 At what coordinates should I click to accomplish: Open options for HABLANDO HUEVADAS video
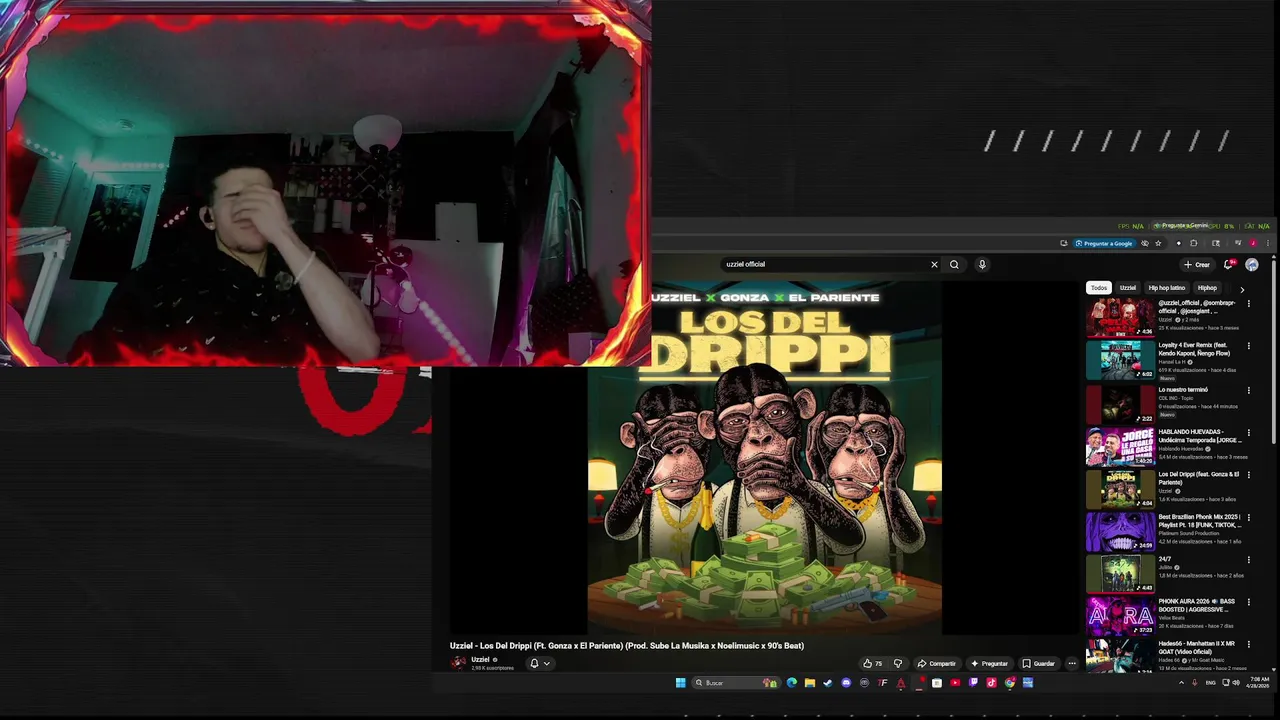click(x=1248, y=432)
